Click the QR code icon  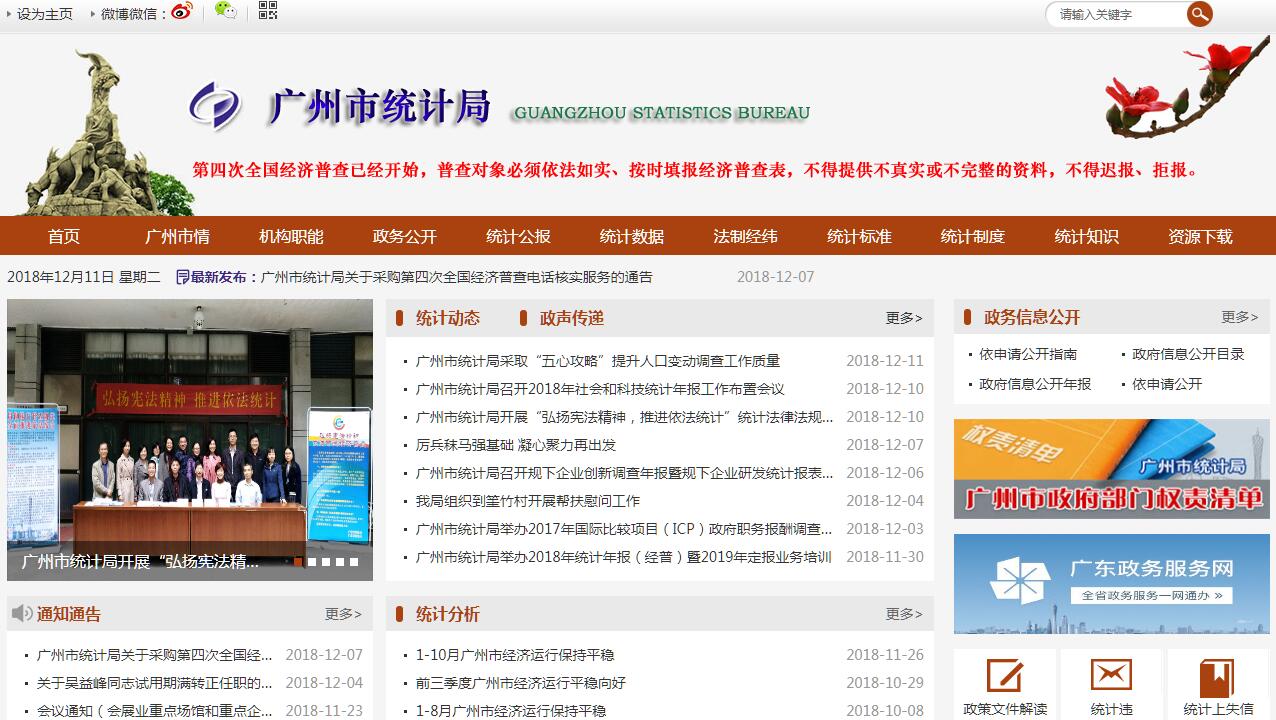(x=267, y=12)
